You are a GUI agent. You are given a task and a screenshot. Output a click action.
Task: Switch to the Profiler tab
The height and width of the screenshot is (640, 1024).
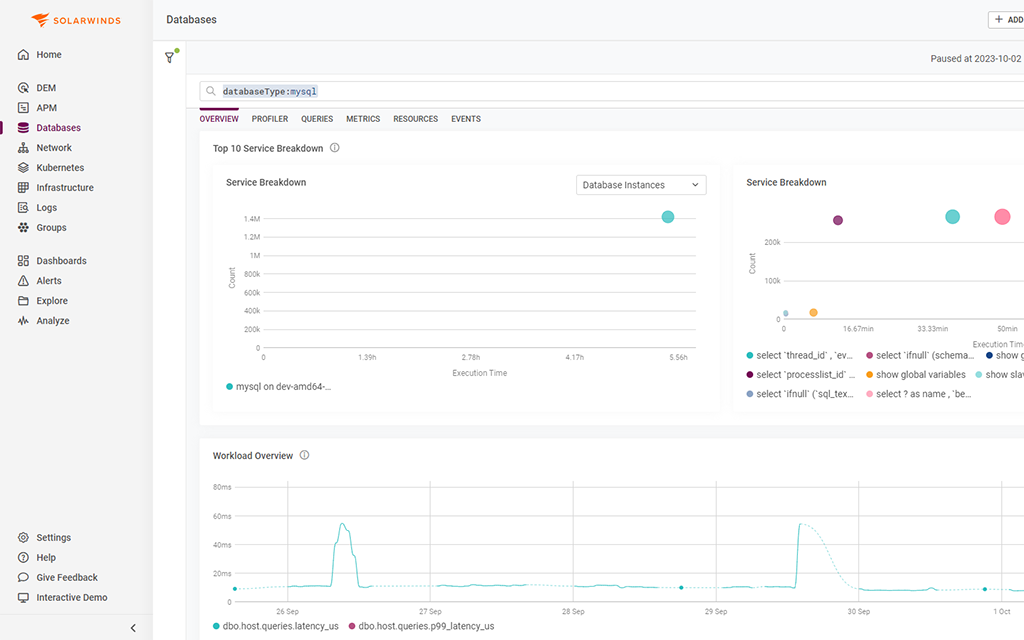click(269, 119)
